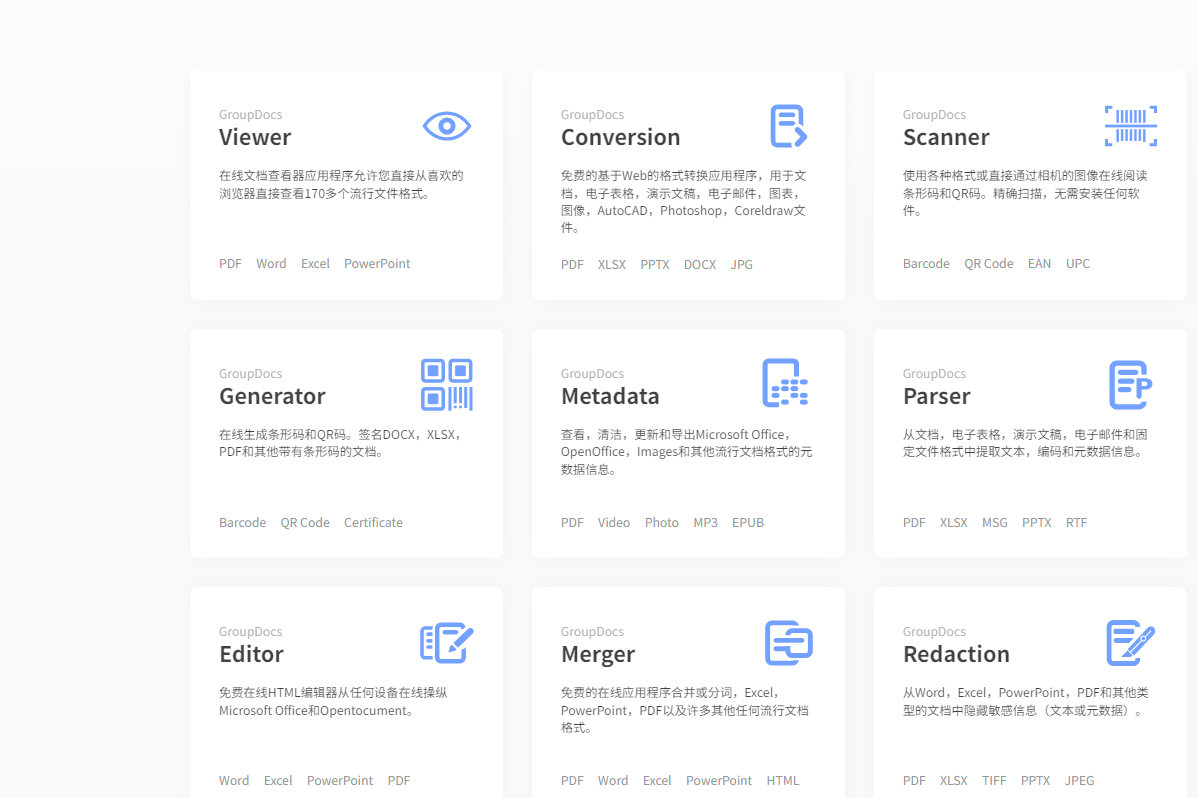
Task: Select PowerPoint format under Viewer
Action: click(377, 264)
